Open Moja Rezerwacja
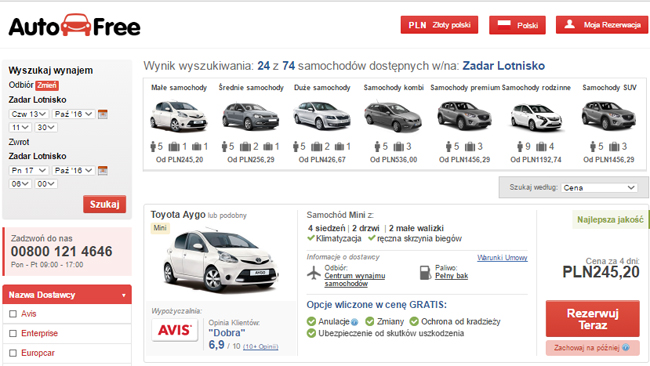This screenshot has height=366, width=650. point(602,25)
